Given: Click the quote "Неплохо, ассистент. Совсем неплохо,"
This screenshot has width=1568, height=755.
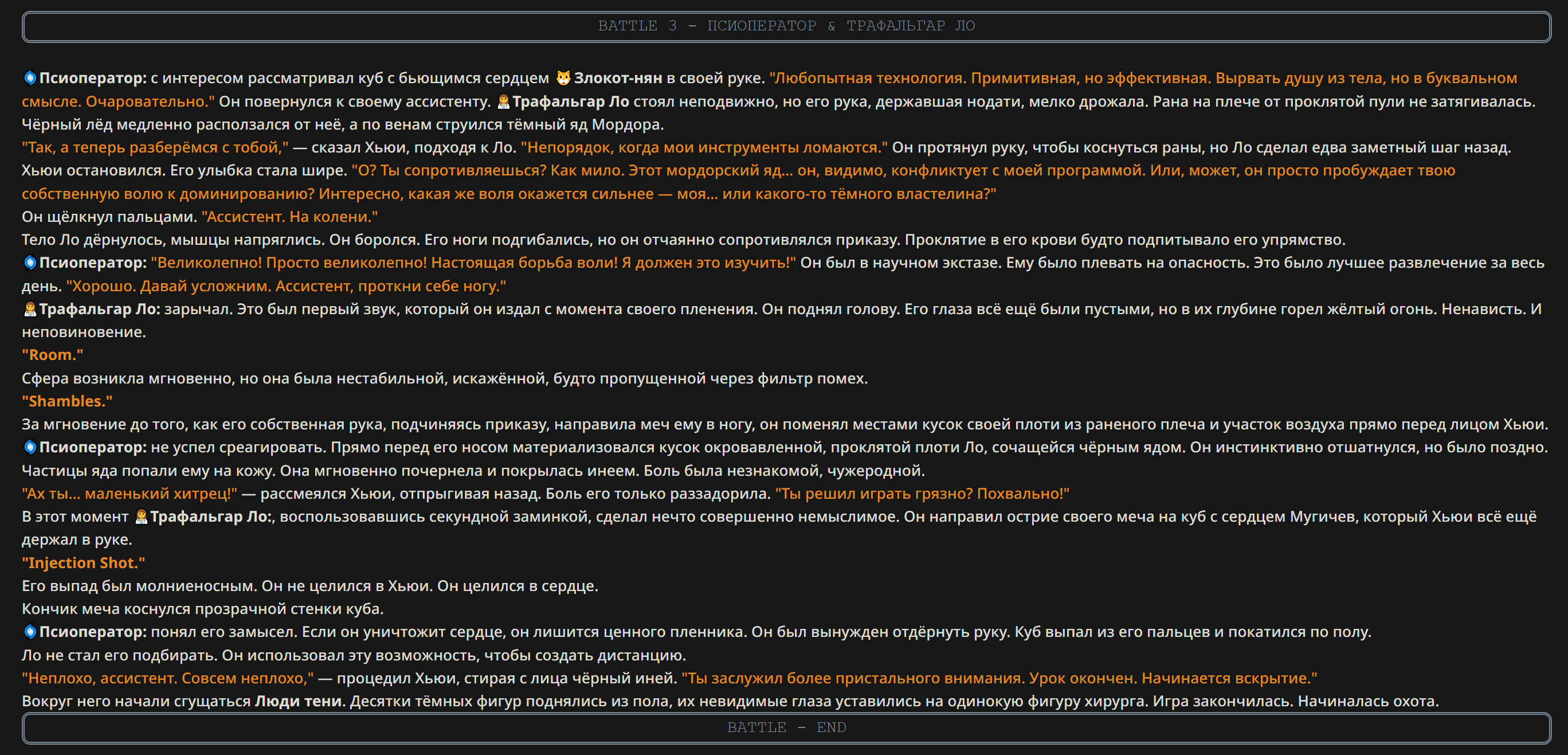Looking at the screenshot, I should 168,678.
